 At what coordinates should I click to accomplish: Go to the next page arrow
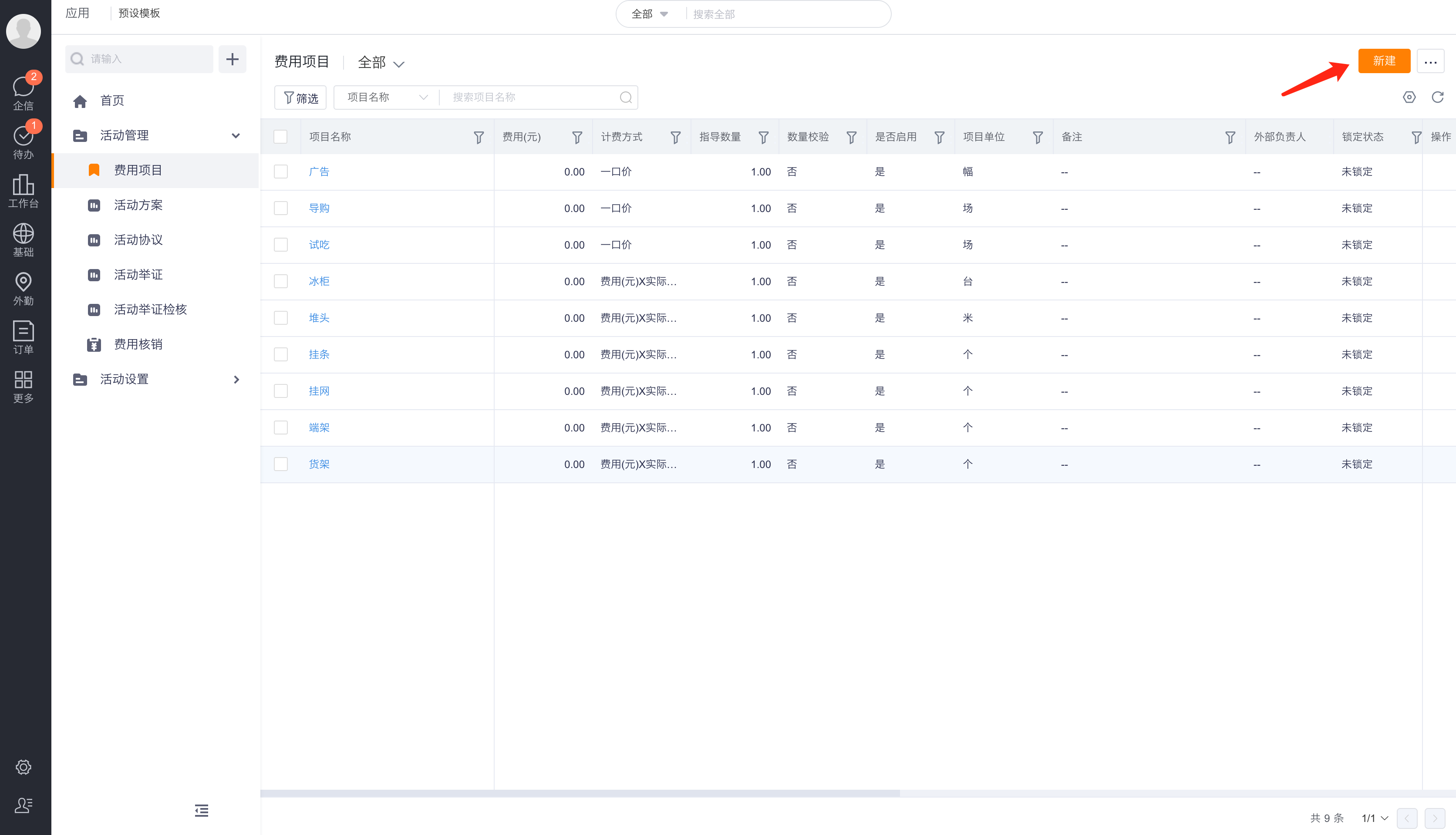[x=1435, y=818]
